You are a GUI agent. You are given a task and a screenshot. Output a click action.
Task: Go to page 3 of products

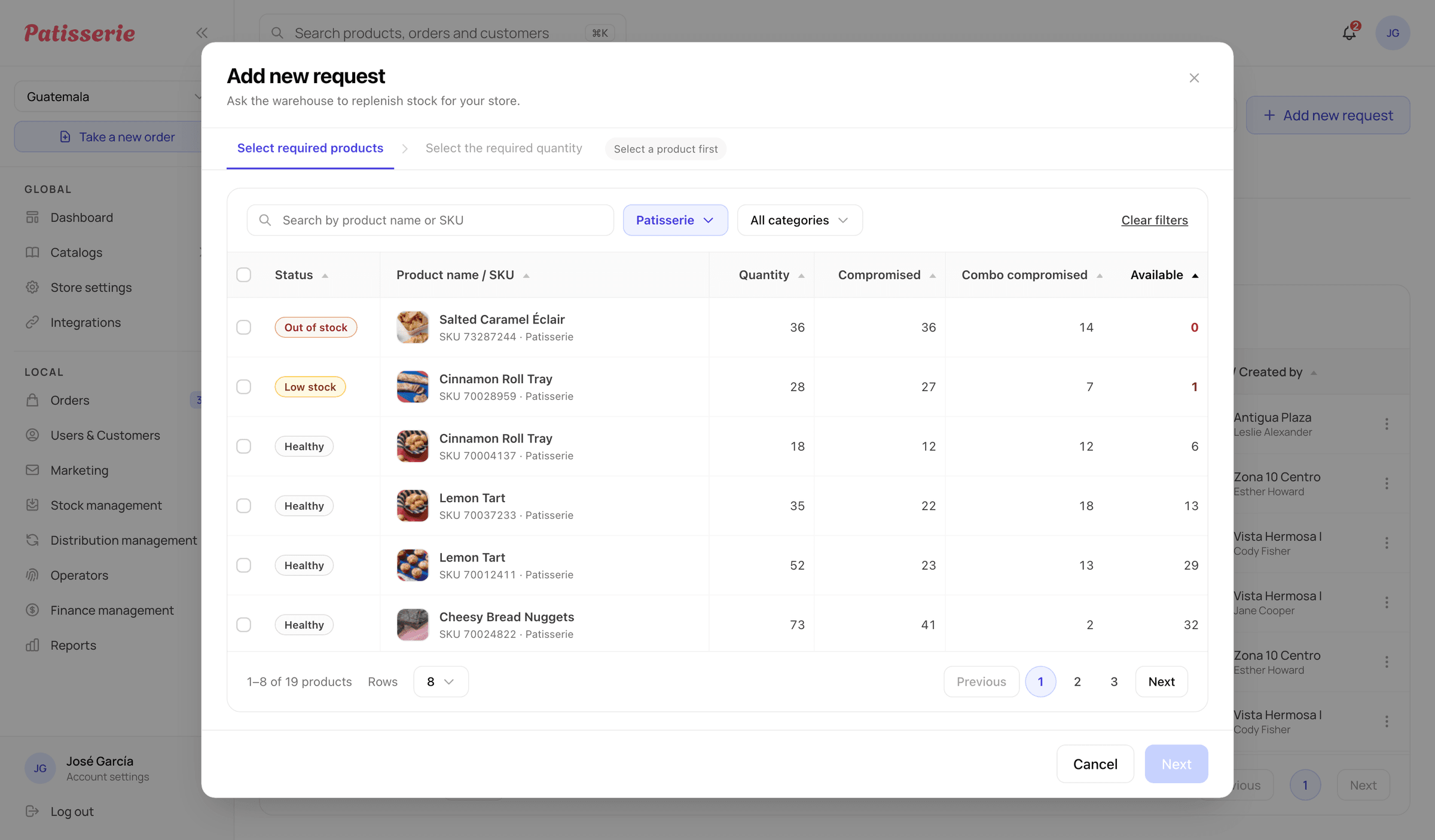pos(1114,682)
